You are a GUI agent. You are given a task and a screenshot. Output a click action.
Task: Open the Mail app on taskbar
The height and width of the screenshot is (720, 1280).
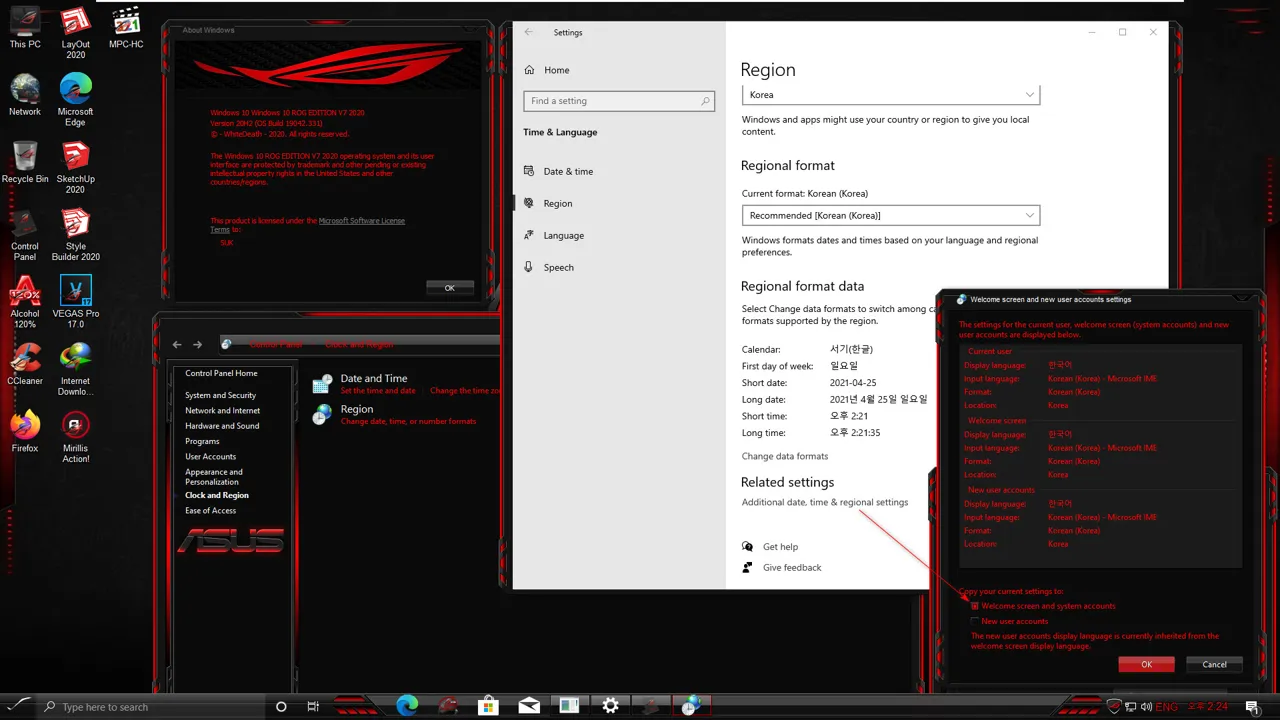point(528,705)
